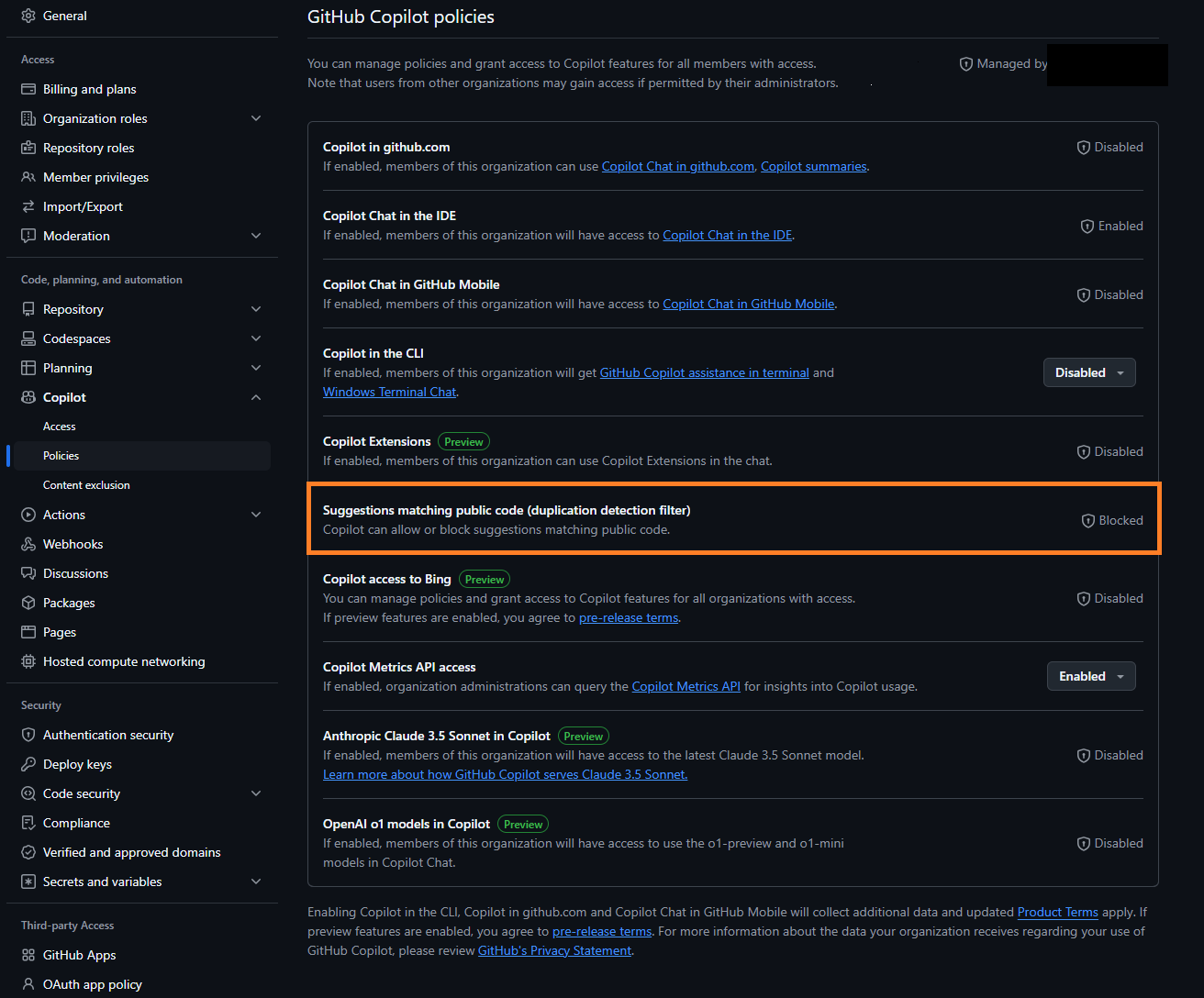The height and width of the screenshot is (998, 1204).
Task: Select the Policies submenu item
Action: 142,456
